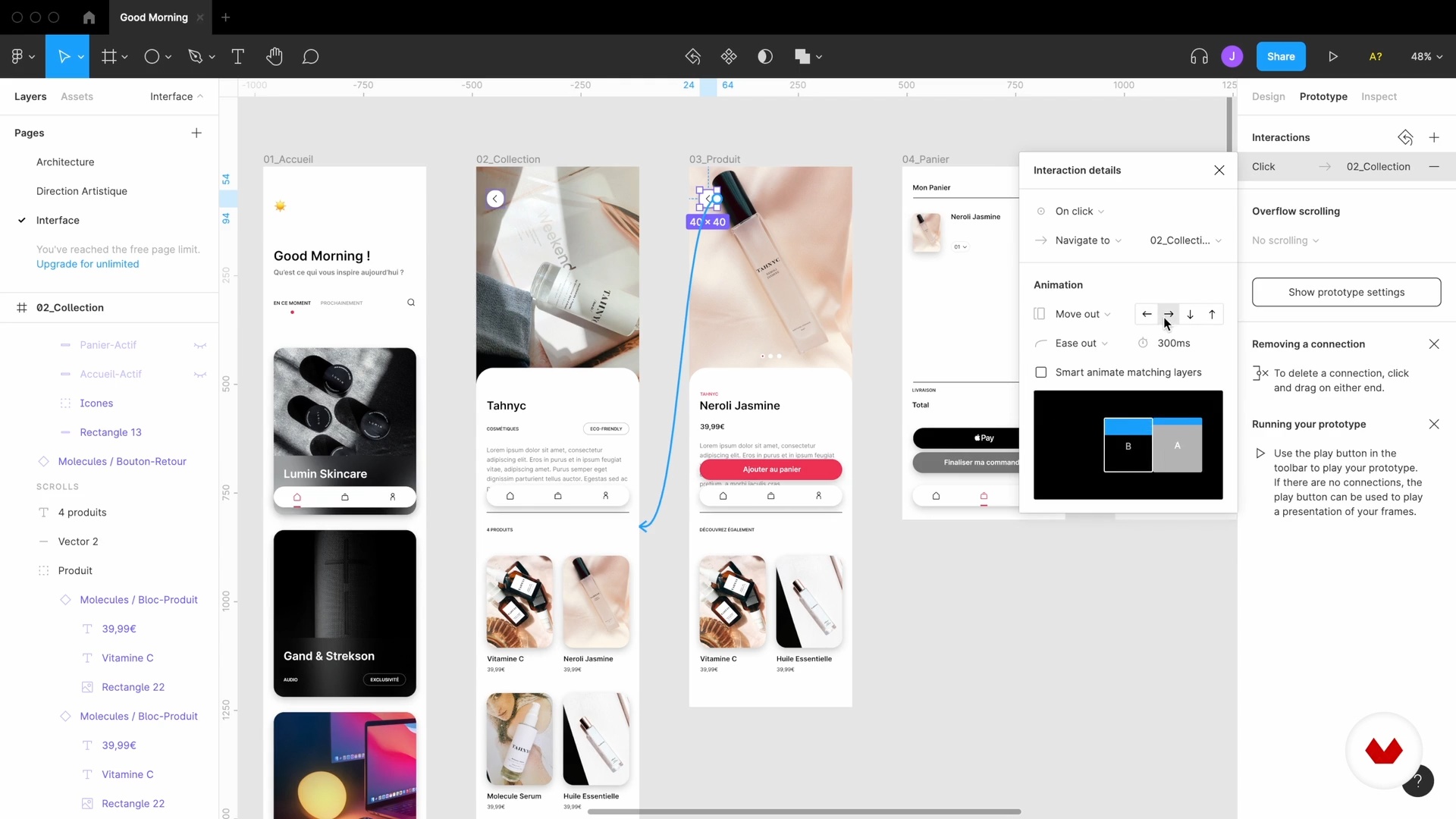Image resolution: width=1456 pixels, height=819 pixels.
Task: Open the 48% zoom dropdown
Action: [1426, 56]
